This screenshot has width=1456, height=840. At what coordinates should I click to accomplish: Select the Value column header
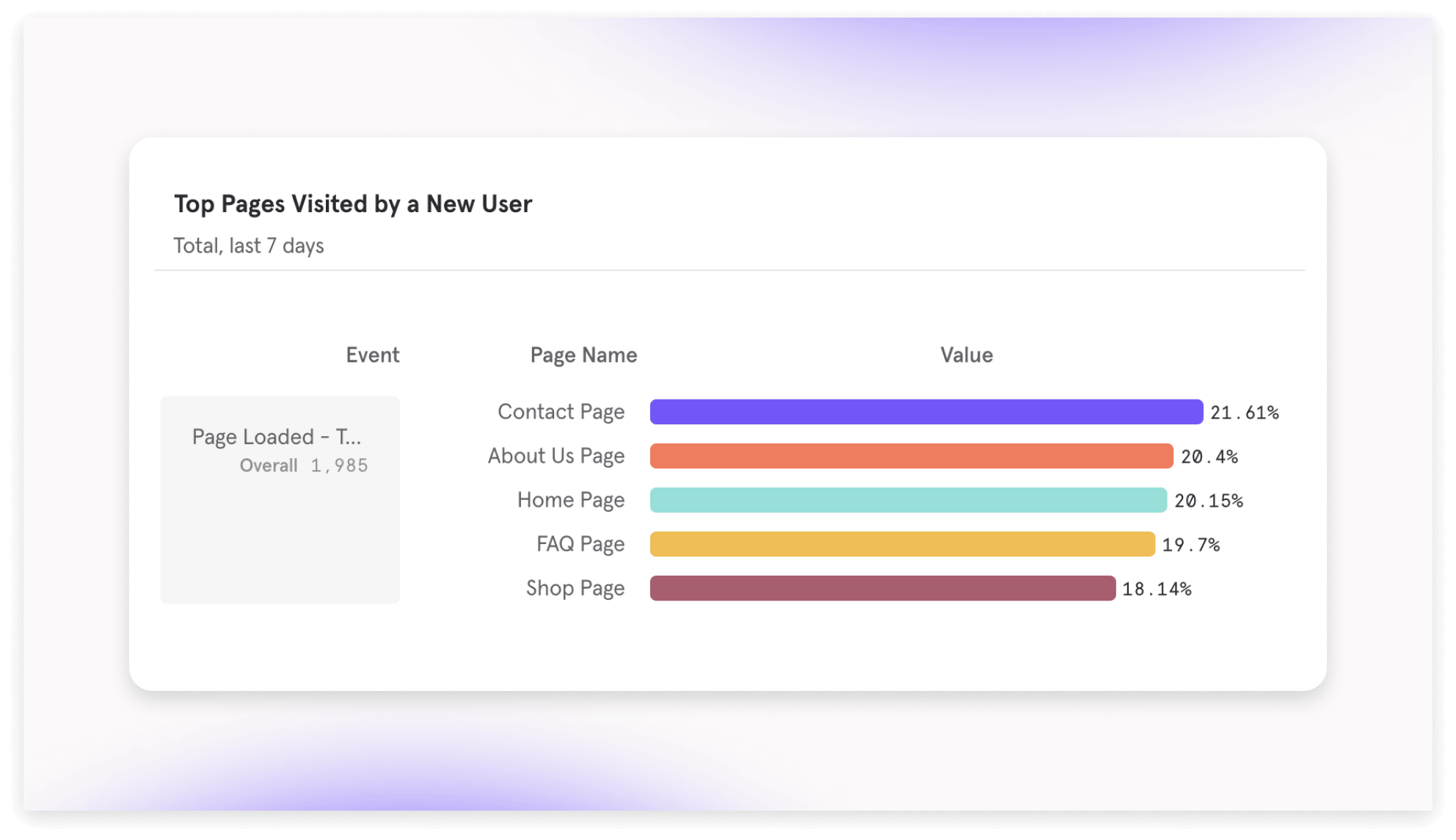(967, 355)
